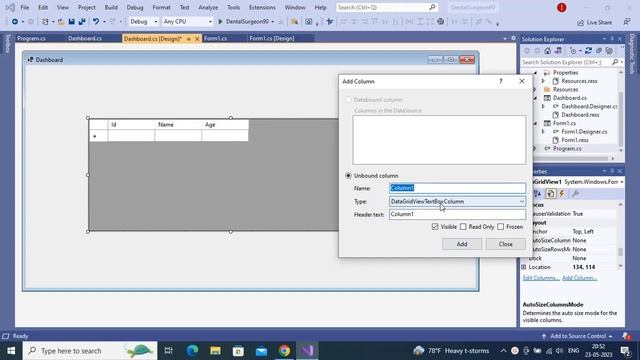Switch to the Program.cs tab

31,38
